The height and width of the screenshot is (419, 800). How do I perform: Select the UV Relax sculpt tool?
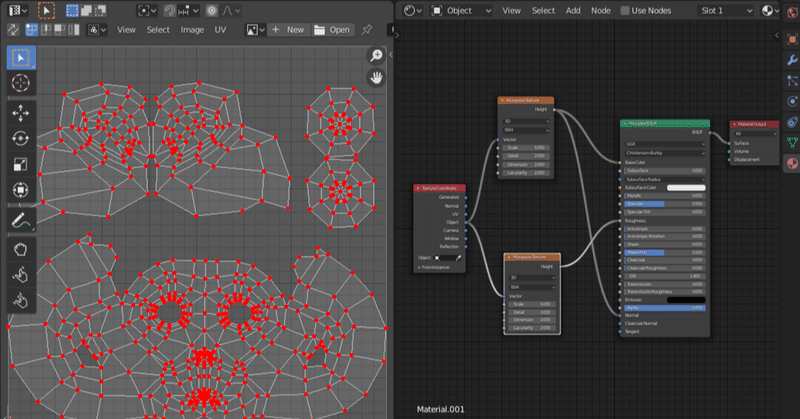21,275
